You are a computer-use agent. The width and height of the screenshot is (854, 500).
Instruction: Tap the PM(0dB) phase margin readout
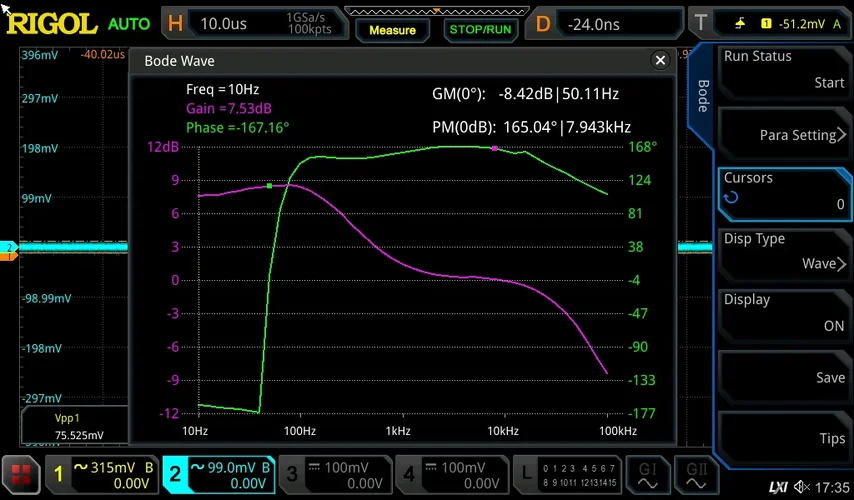(x=531, y=127)
